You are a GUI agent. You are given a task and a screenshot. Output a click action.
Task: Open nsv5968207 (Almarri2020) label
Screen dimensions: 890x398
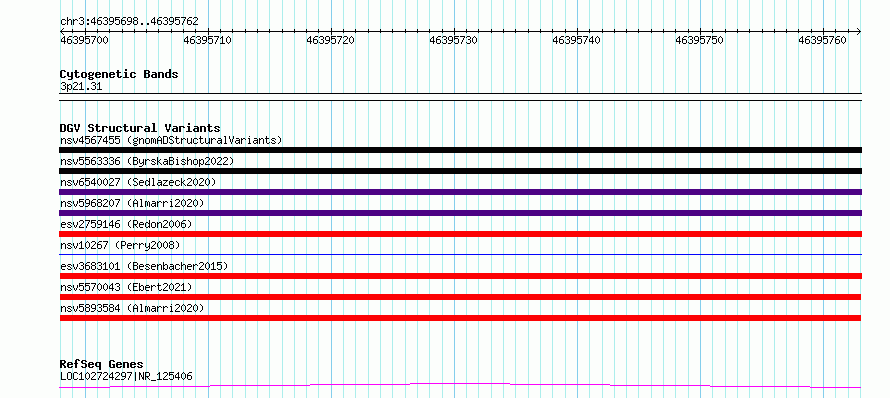point(132,203)
